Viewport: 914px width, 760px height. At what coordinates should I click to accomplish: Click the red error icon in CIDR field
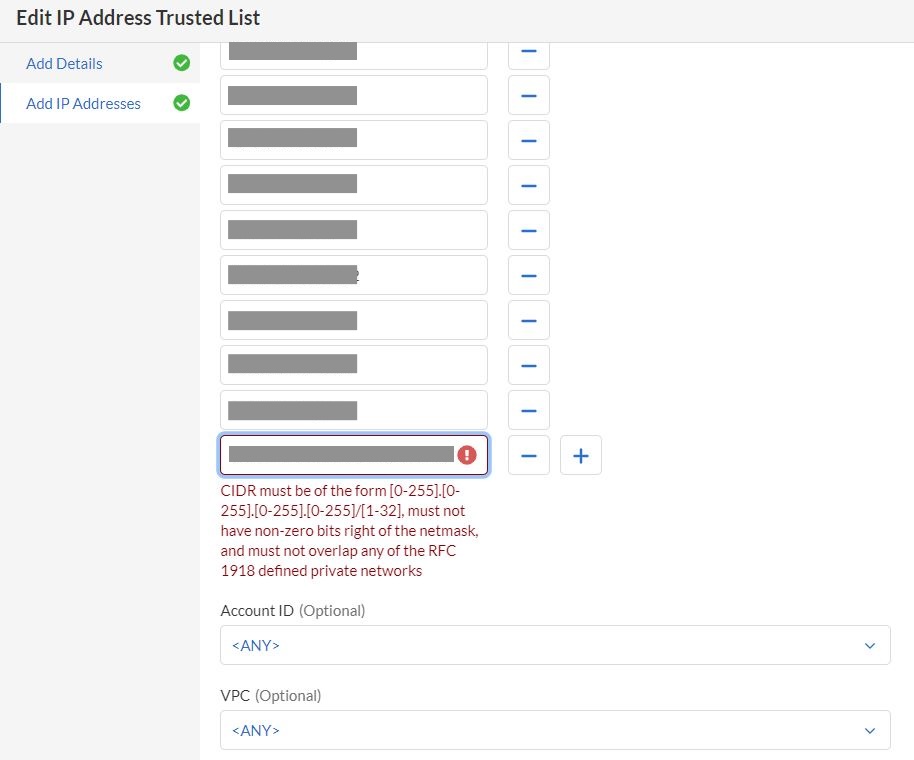(467, 455)
